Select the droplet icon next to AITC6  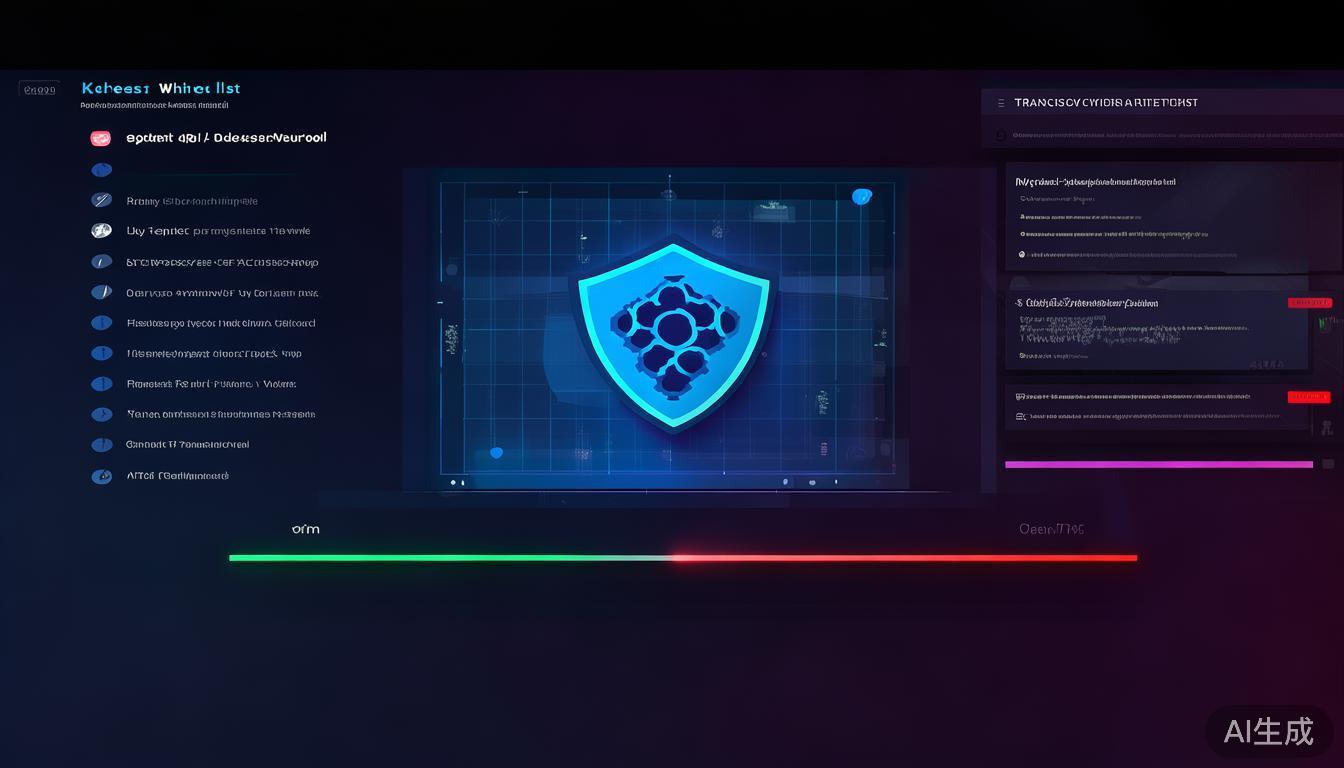[x=101, y=475]
